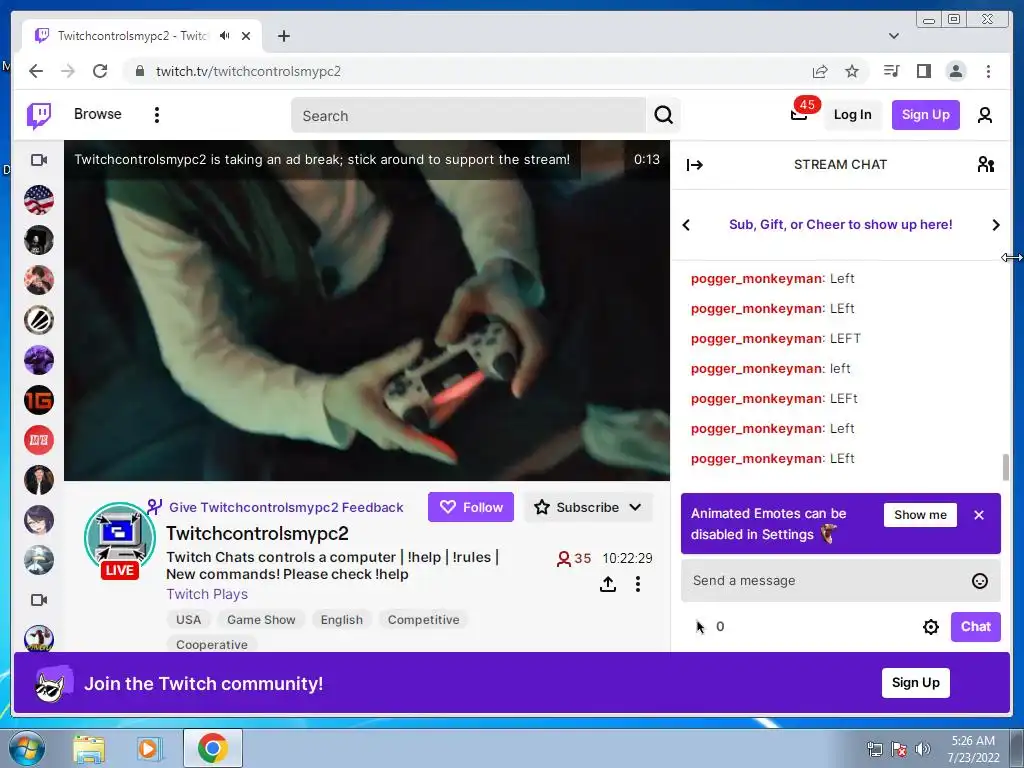The height and width of the screenshot is (768, 1024).
Task: Select the English tag
Action: tap(342, 620)
